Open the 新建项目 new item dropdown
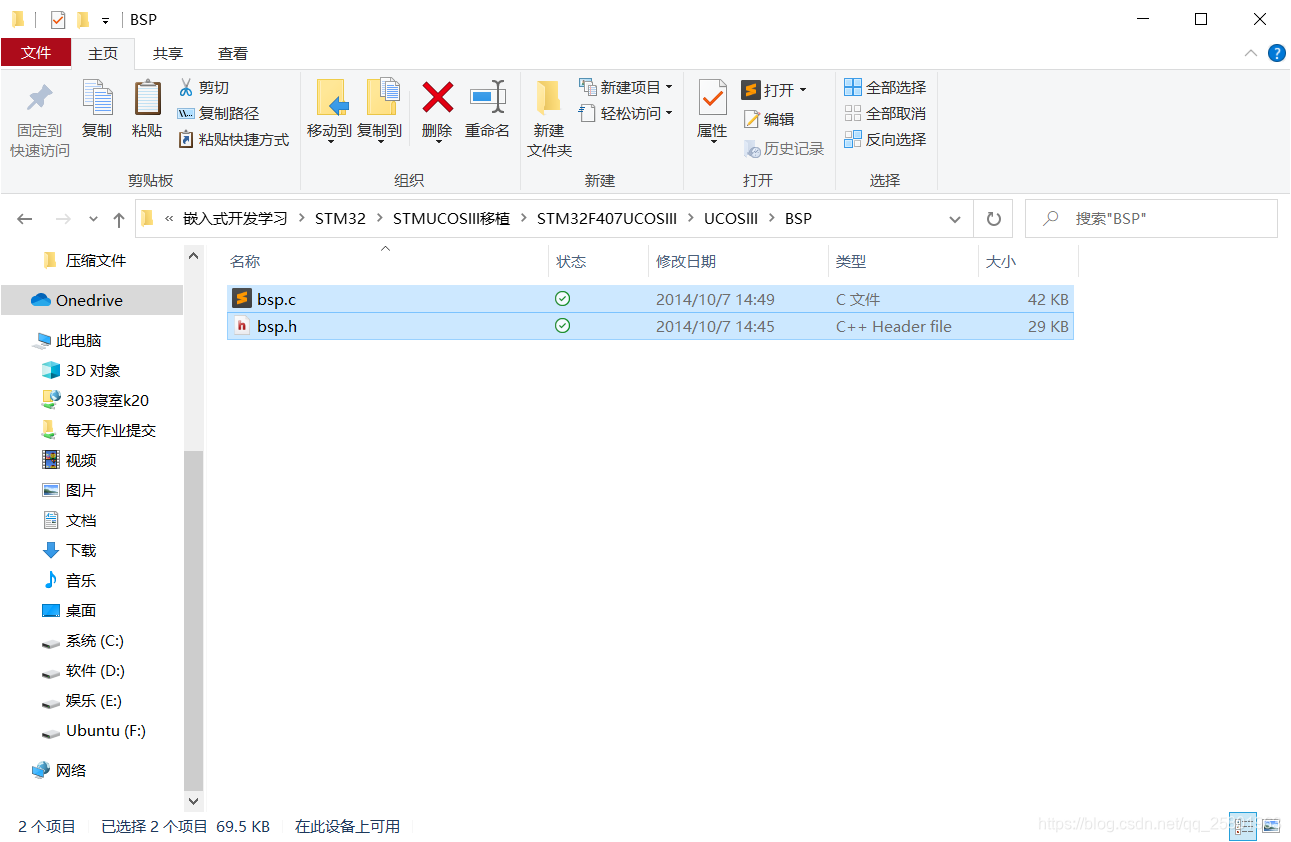The height and width of the screenshot is (842, 1291). click(626, 88)
